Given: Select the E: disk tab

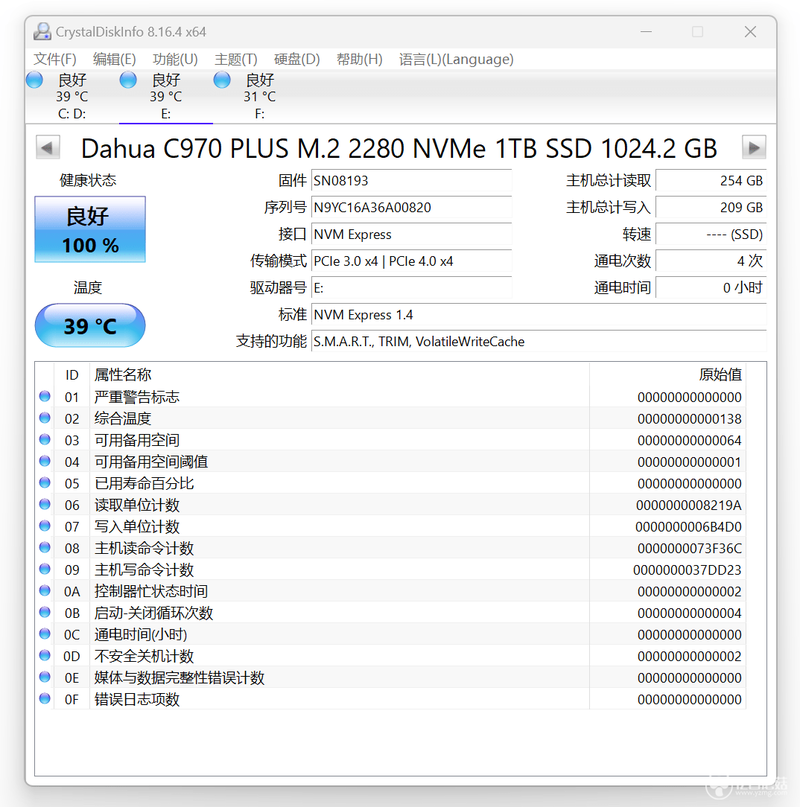Looking at the screenshot, I should click(x=166, y=97).
